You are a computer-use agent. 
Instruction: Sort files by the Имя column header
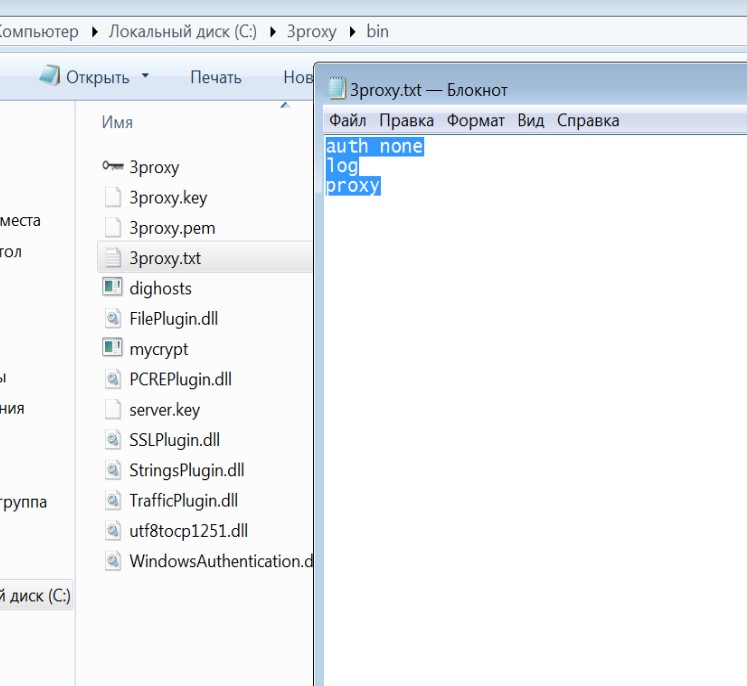click(117, 122)
